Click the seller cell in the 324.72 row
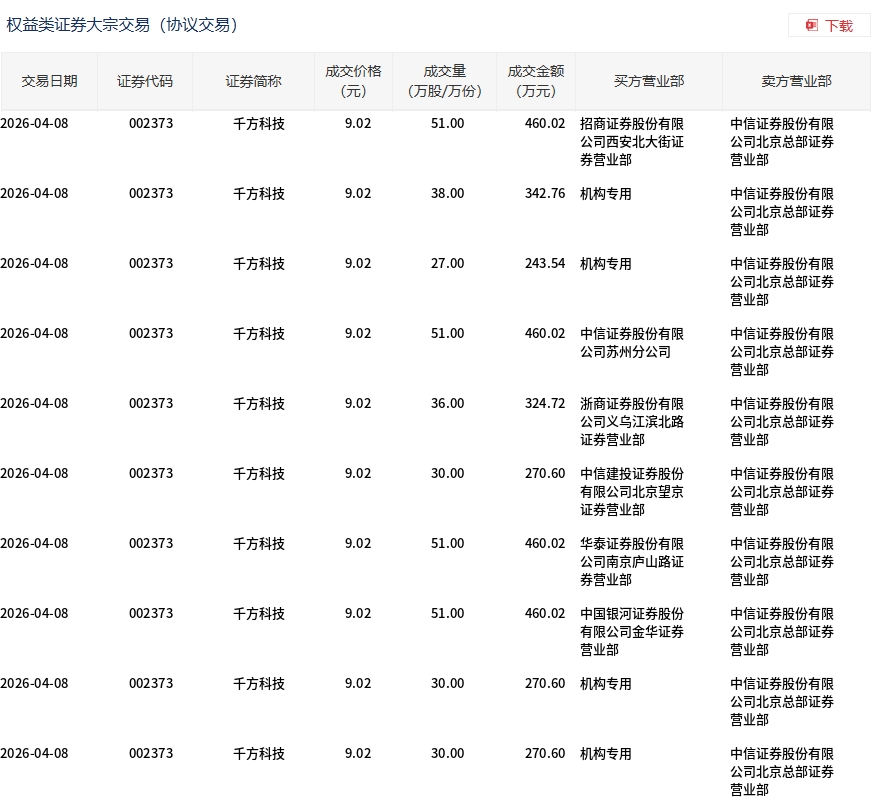Image resolution: width=872 pixels, height=812 pixels. coord(781,422)
